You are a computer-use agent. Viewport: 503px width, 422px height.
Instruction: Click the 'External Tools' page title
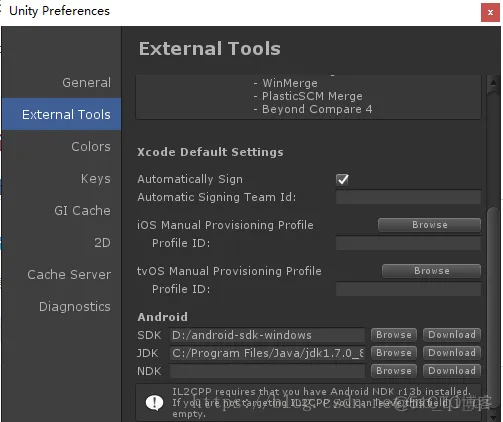(210, 48)
